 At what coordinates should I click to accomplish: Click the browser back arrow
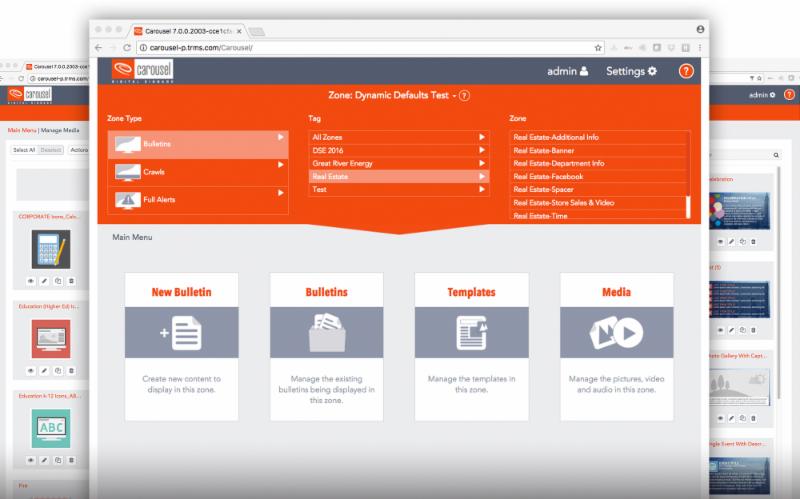pyautogui.click(x=99, y=47)
